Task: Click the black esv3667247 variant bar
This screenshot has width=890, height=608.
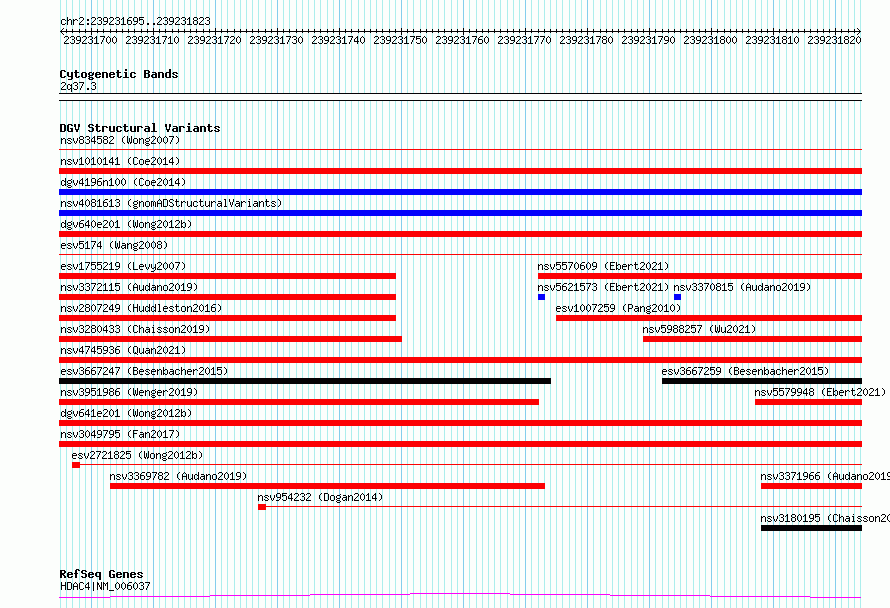Action: (305, 381)
